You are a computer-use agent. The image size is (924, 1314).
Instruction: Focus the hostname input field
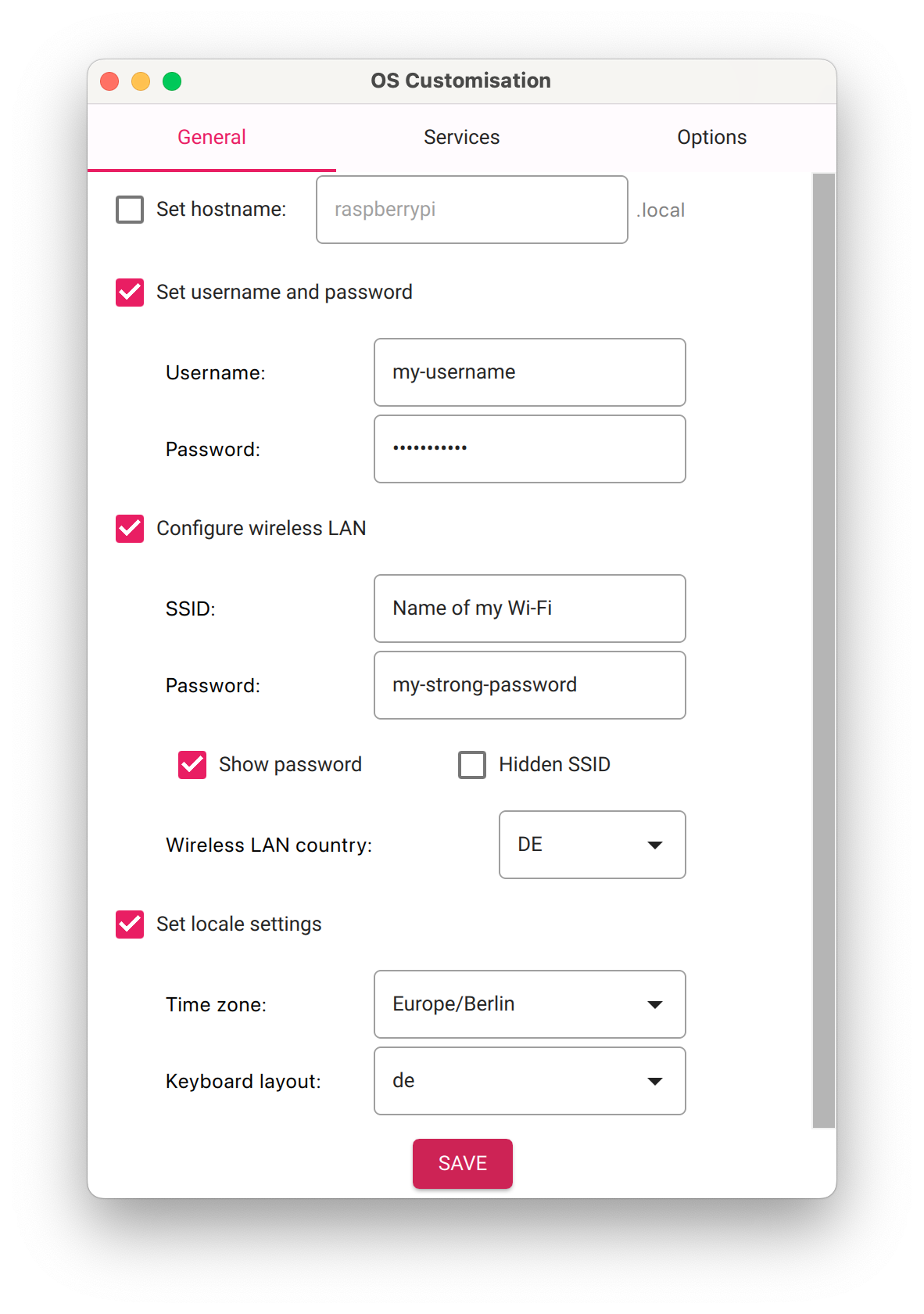[472, 210]
